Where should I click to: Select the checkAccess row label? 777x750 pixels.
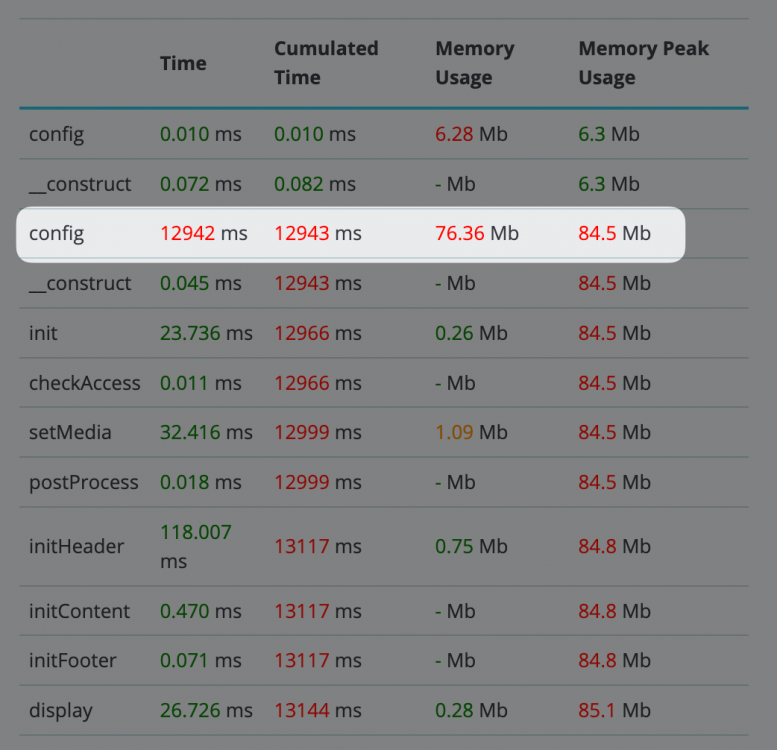click(84, 383)
